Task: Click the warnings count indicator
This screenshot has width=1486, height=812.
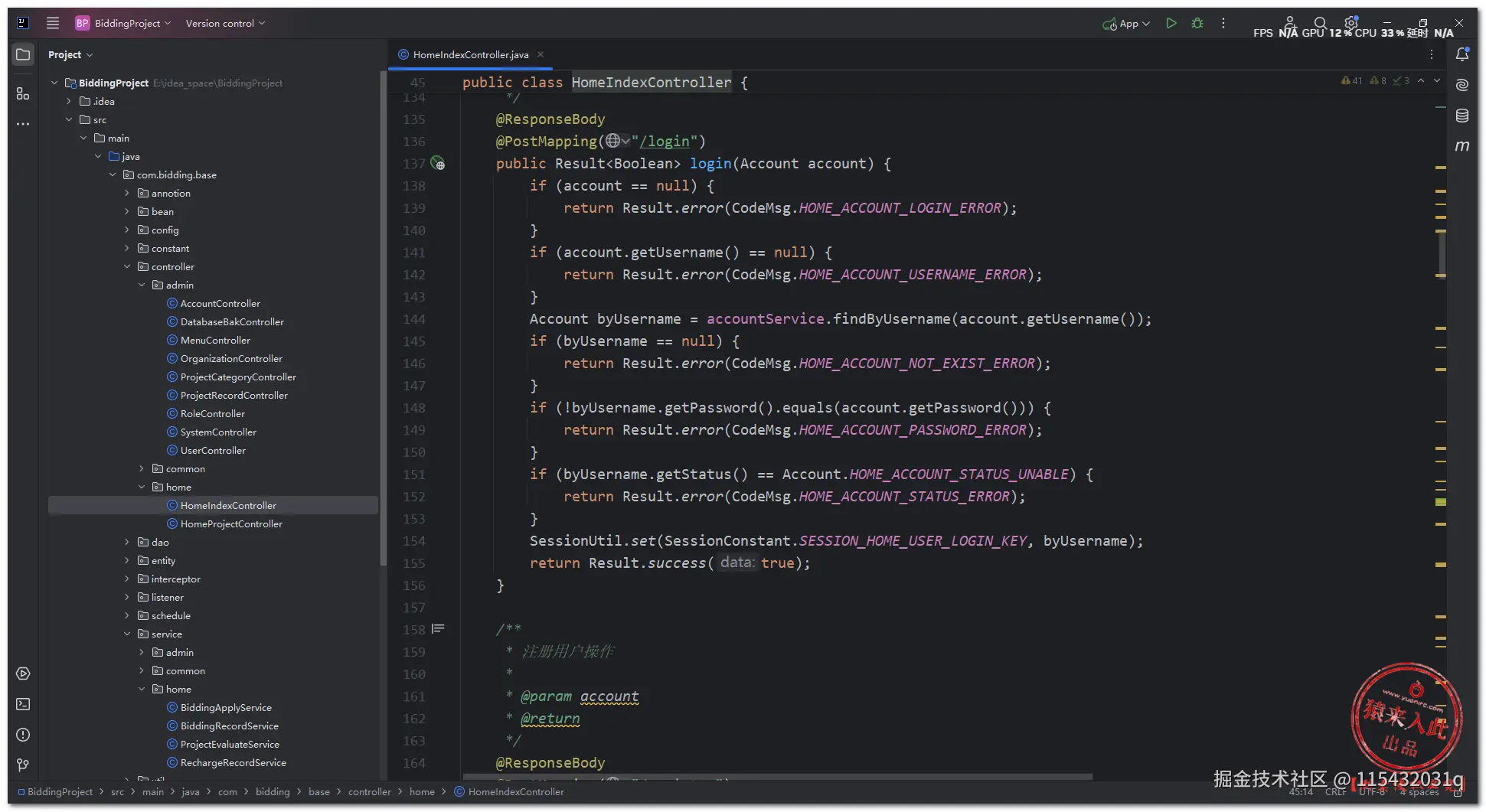Action: tap(1351, 80)
